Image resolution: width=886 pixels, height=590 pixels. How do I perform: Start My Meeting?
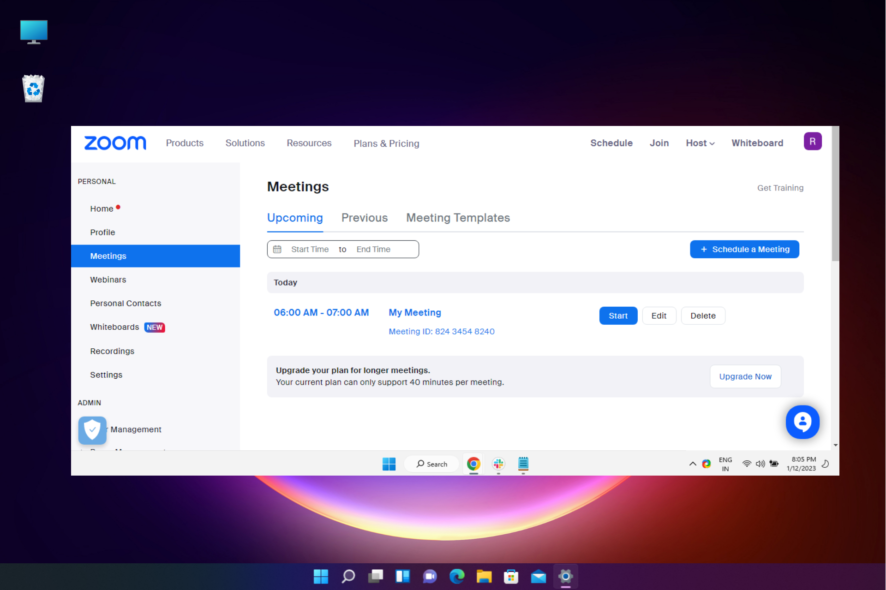[618, 316]
